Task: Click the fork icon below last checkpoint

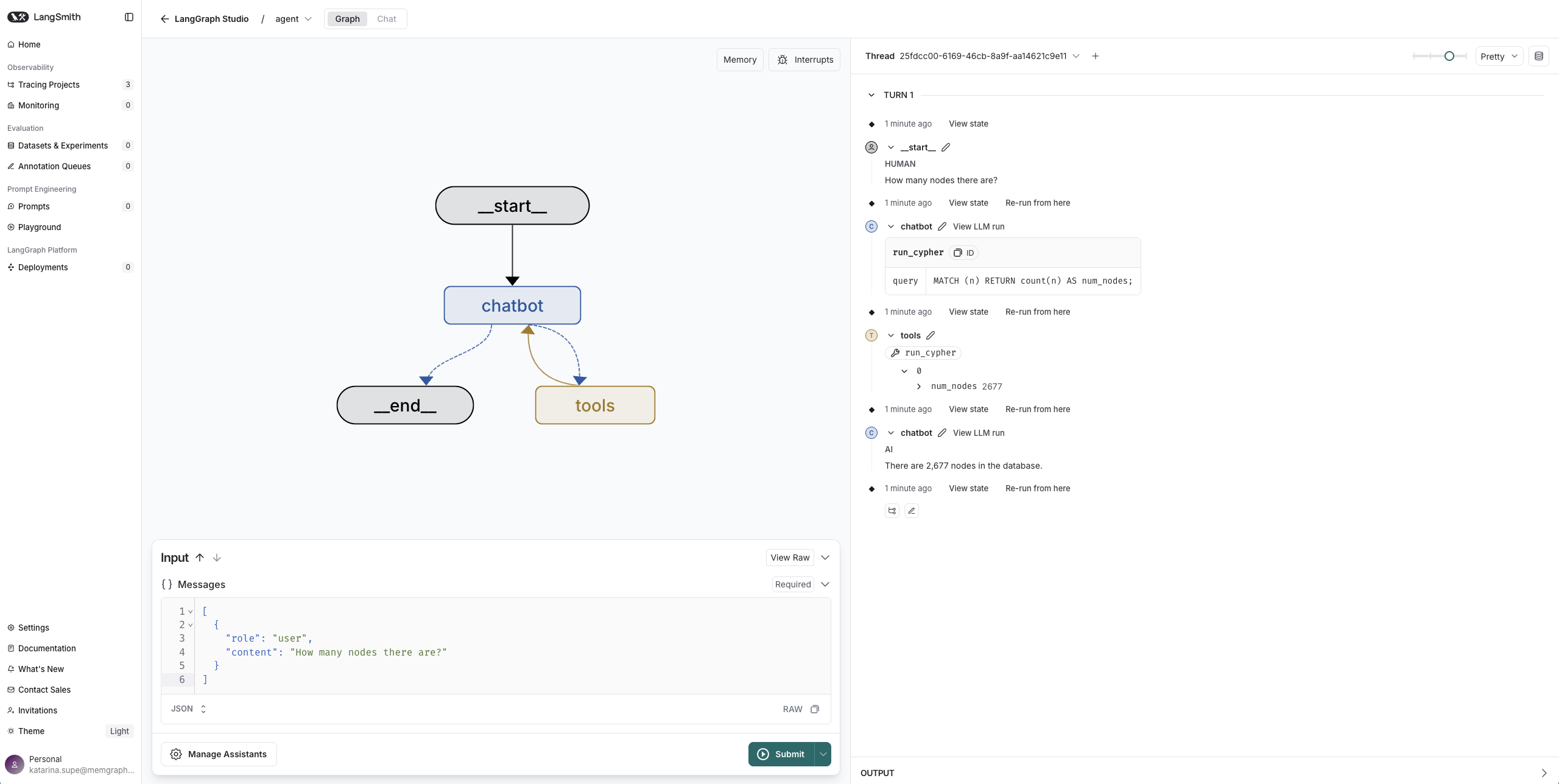Action: tap(892, 511)
